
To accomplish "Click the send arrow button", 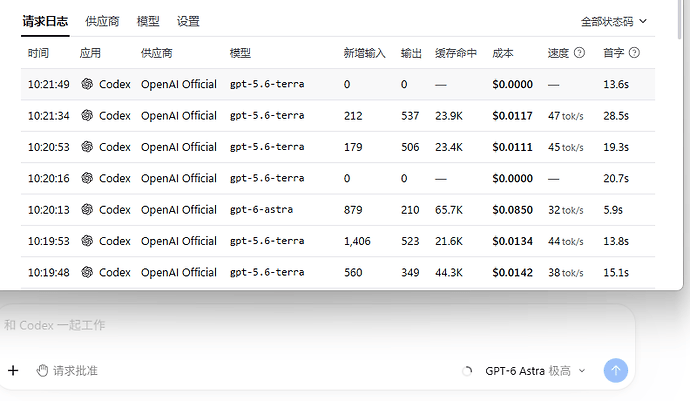I will click(616, 371).
